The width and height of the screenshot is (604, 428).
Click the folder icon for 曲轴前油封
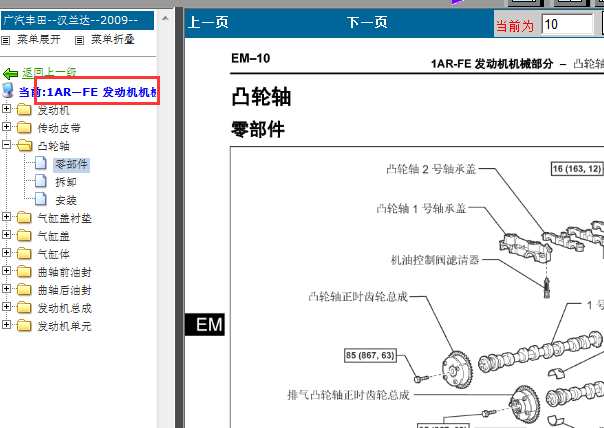[x=24, y=272]
